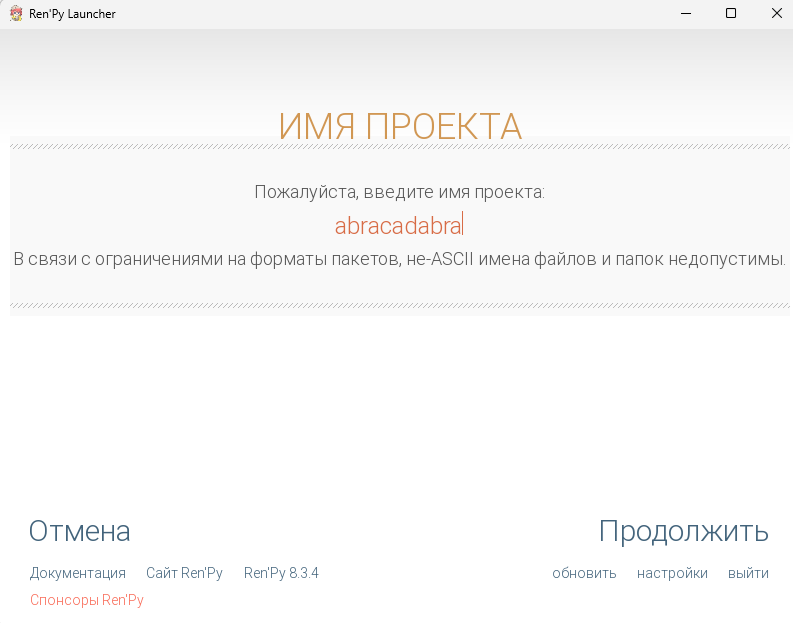Close the Ren'Py Launcher window
The height and width of the screenshot is (623, 793).
[777, 14]
